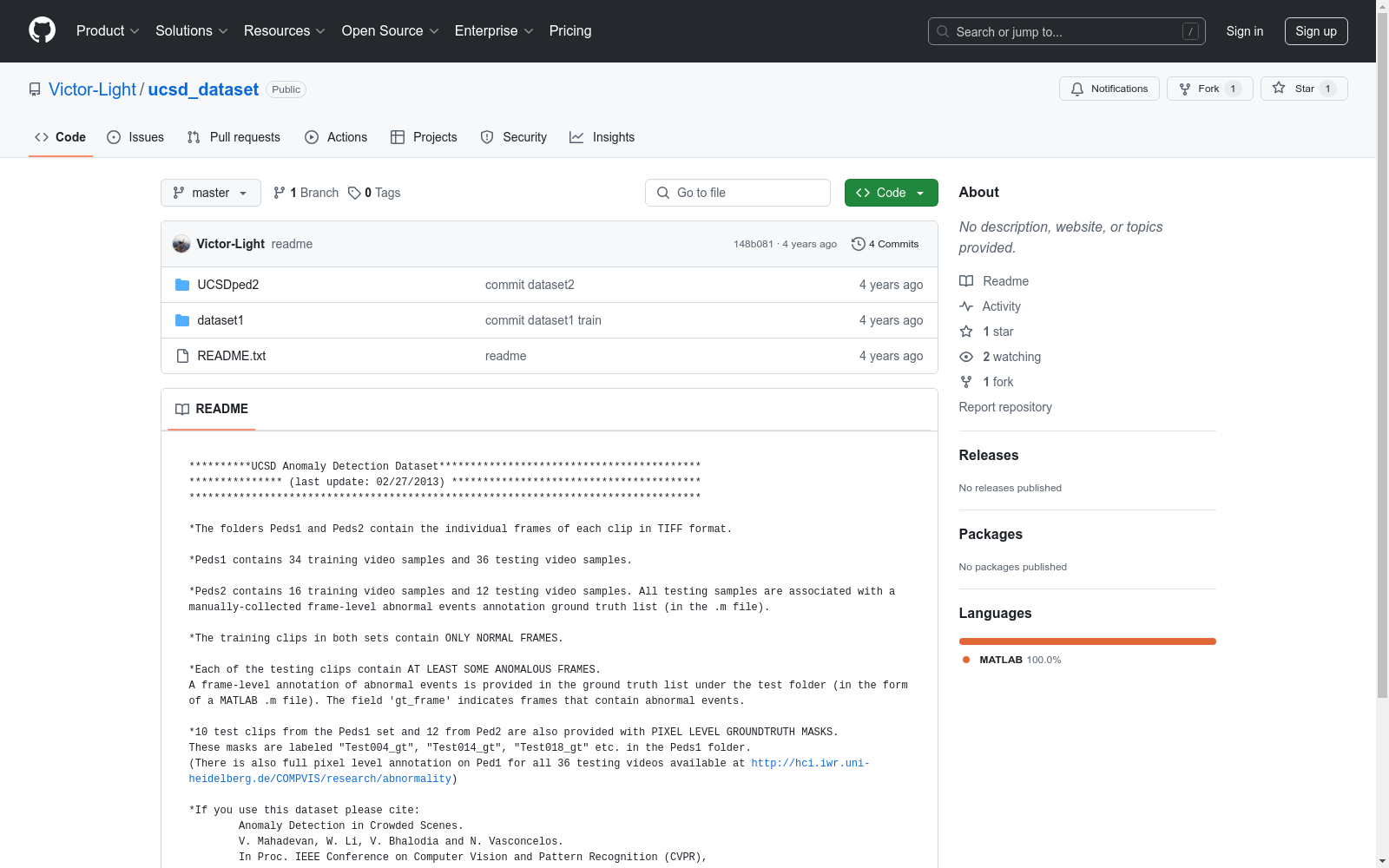Expand the Open Source menu
Viewport: 1389px width, 868px height.
point(391,31)
